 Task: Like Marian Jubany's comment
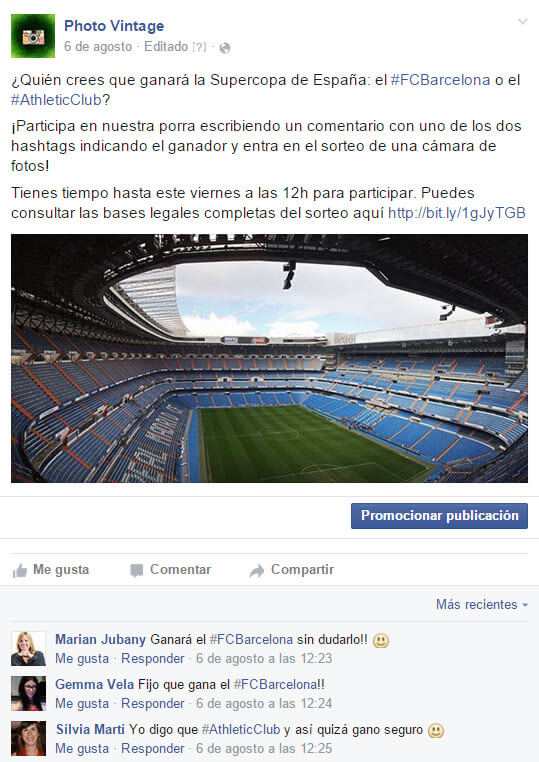tap(82, 658)
